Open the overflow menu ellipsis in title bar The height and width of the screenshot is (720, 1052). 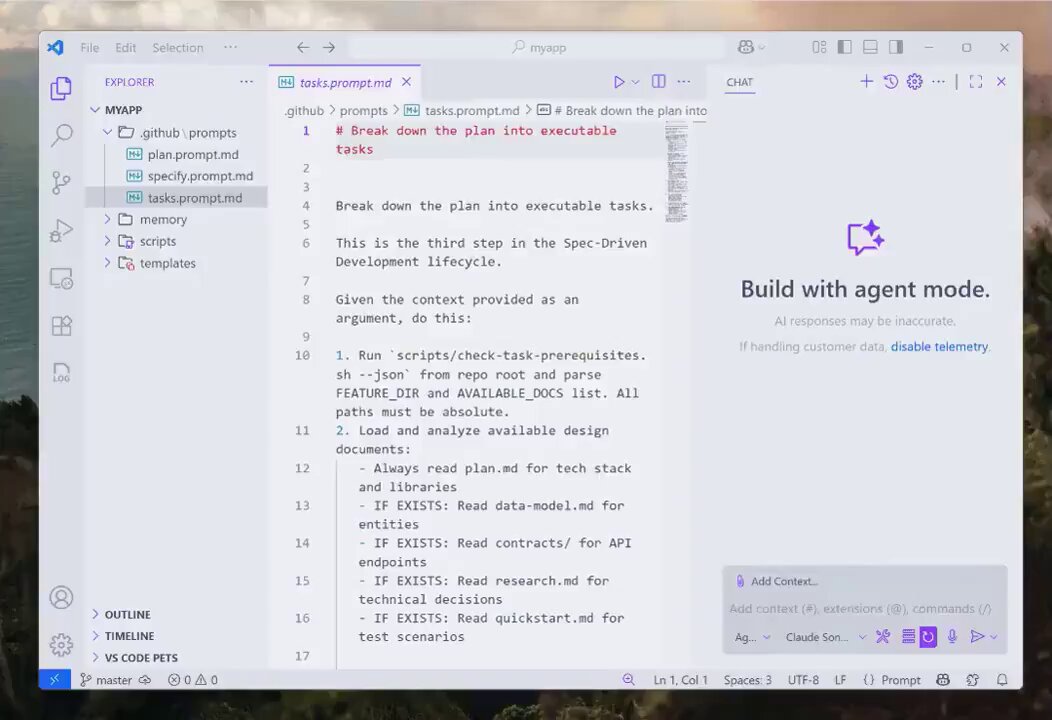click(230, 47)
